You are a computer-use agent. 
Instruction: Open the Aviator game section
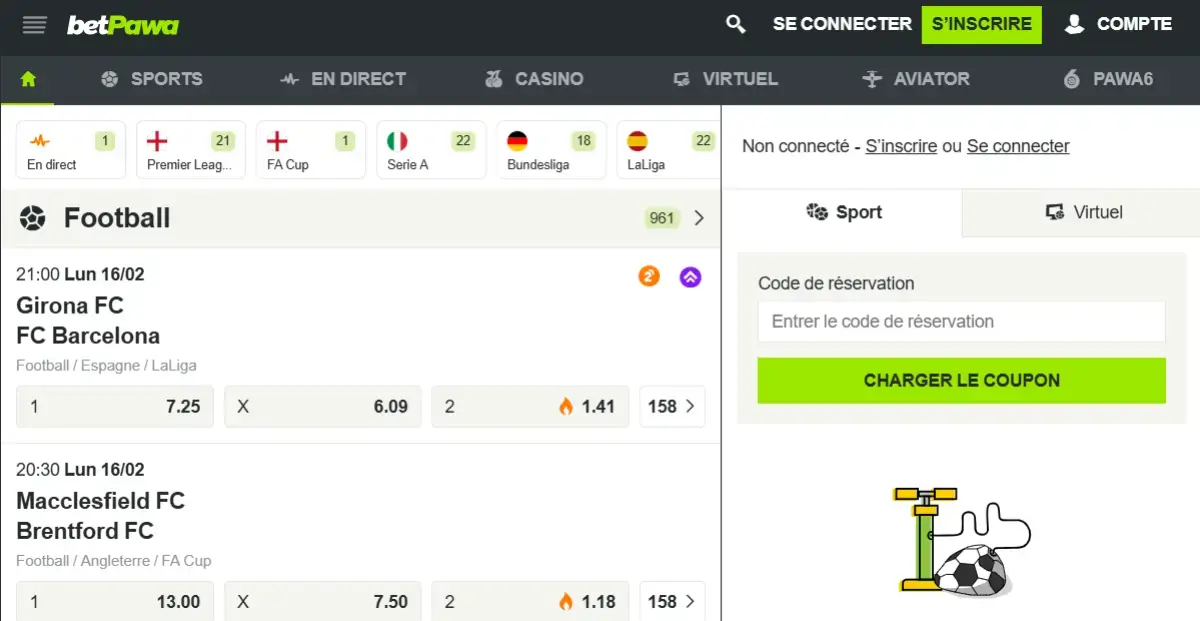click(x=915, y=79)
